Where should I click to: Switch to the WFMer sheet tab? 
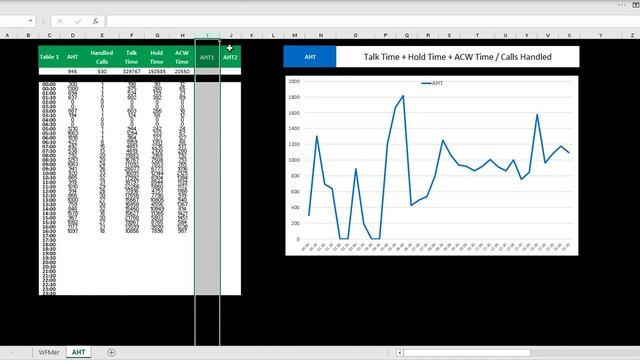[x=49, y=352]
